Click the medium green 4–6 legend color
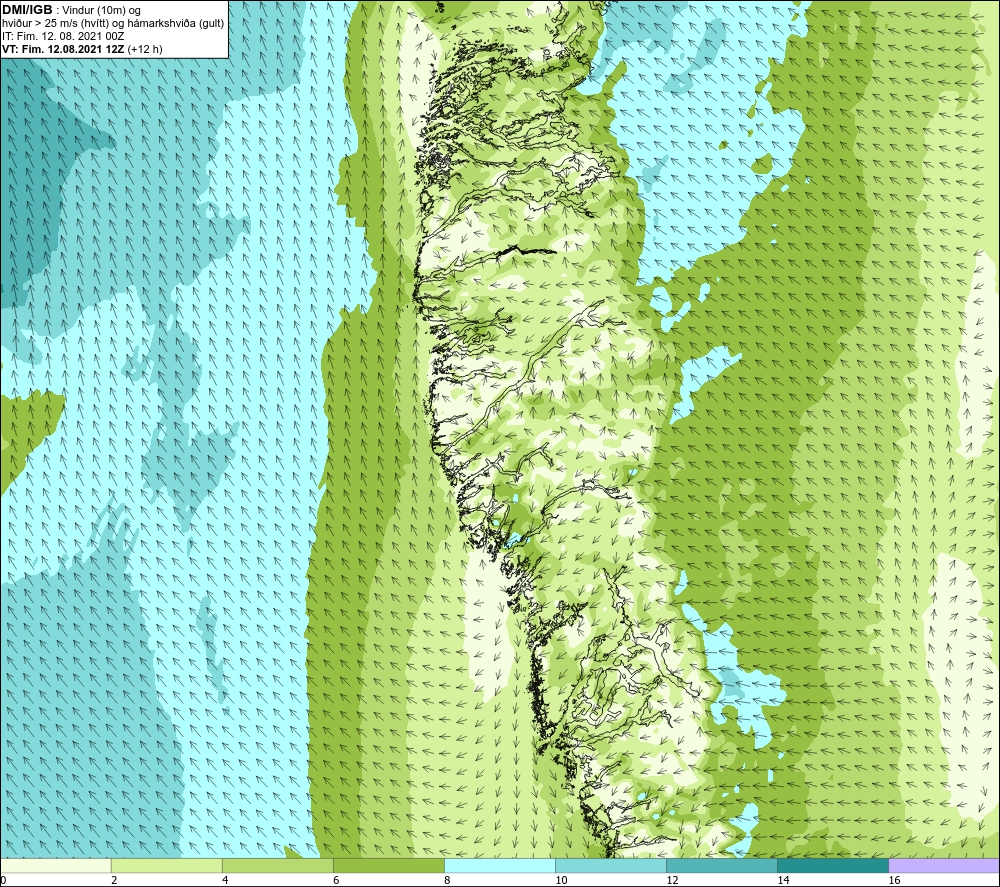The height and width of the screenshot is (887, 1000). pos(278,865)
